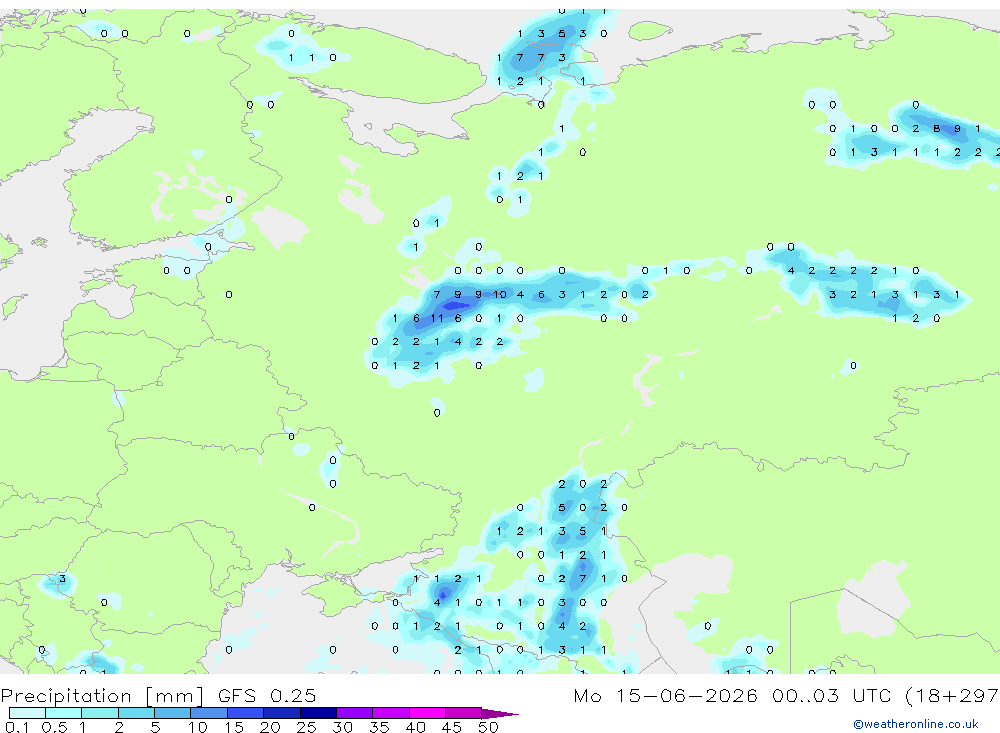Click the '8' precipitation value on the map
This screenshot has height=733, width=1000.
(x=936, y=129)
